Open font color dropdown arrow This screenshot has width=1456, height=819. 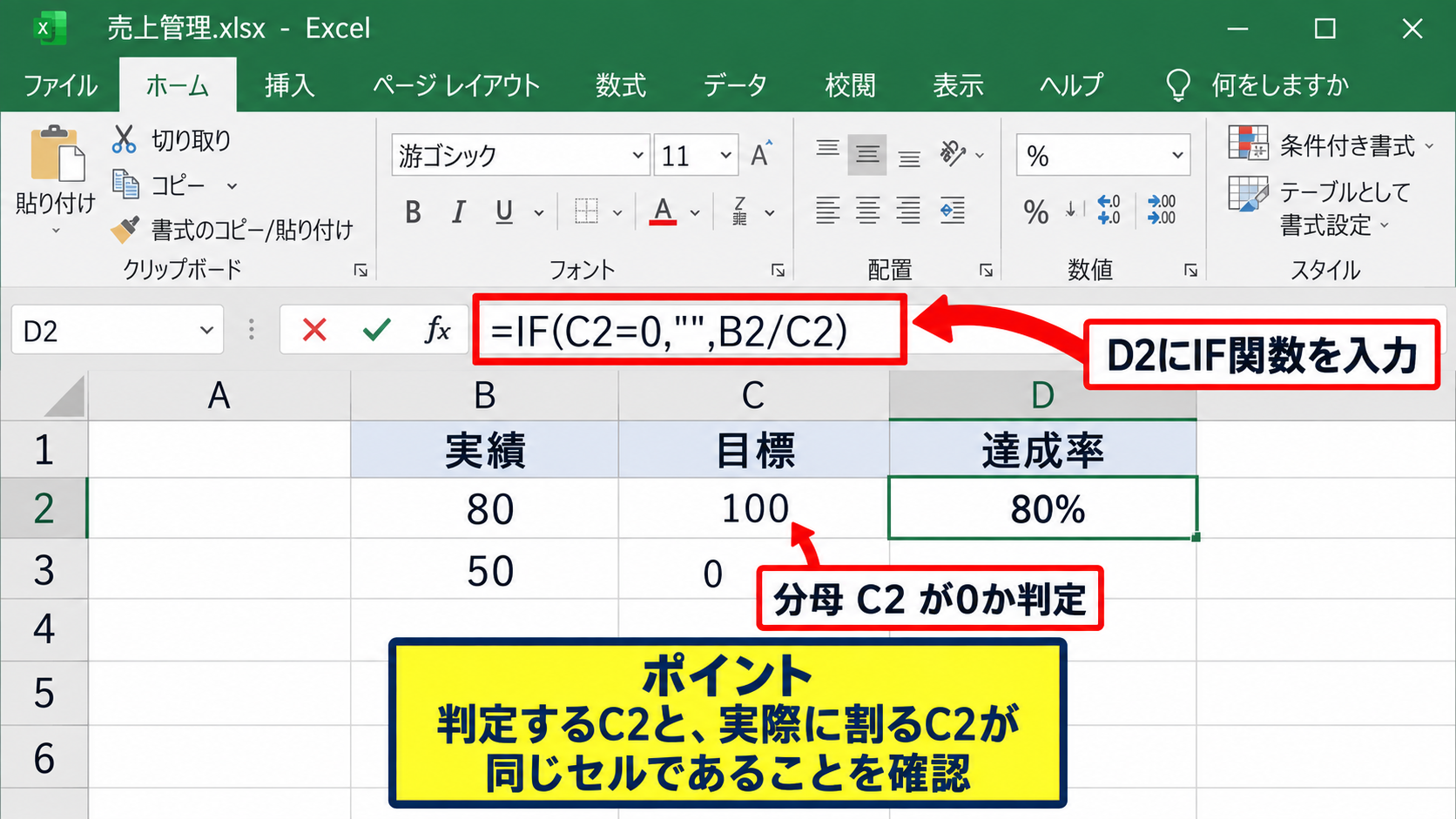tap(695, 212)
